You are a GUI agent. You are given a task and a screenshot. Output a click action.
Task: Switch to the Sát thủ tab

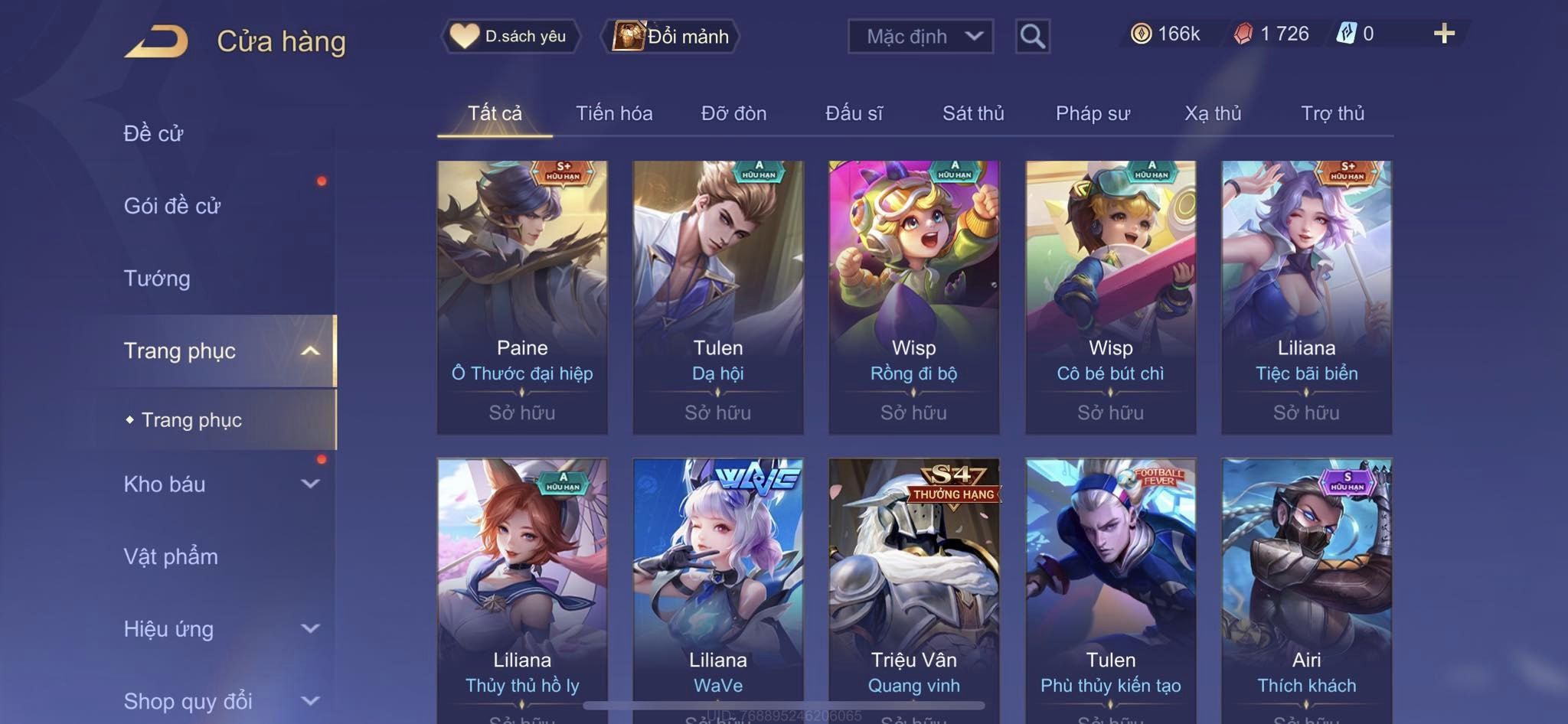tap(973, 113)
